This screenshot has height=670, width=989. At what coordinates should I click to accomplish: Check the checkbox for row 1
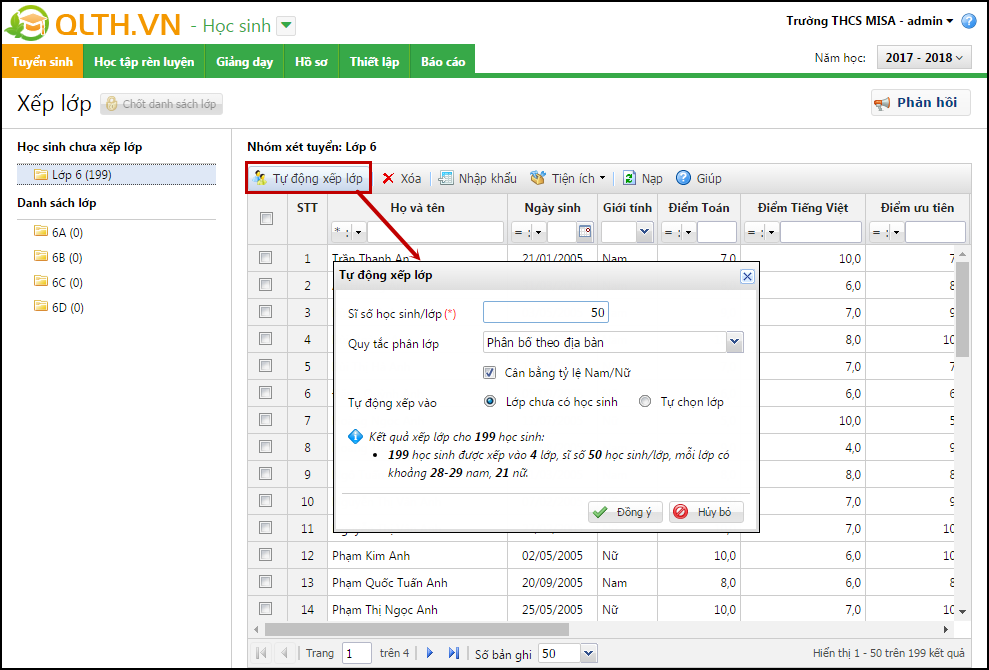[x=266, y=258]
